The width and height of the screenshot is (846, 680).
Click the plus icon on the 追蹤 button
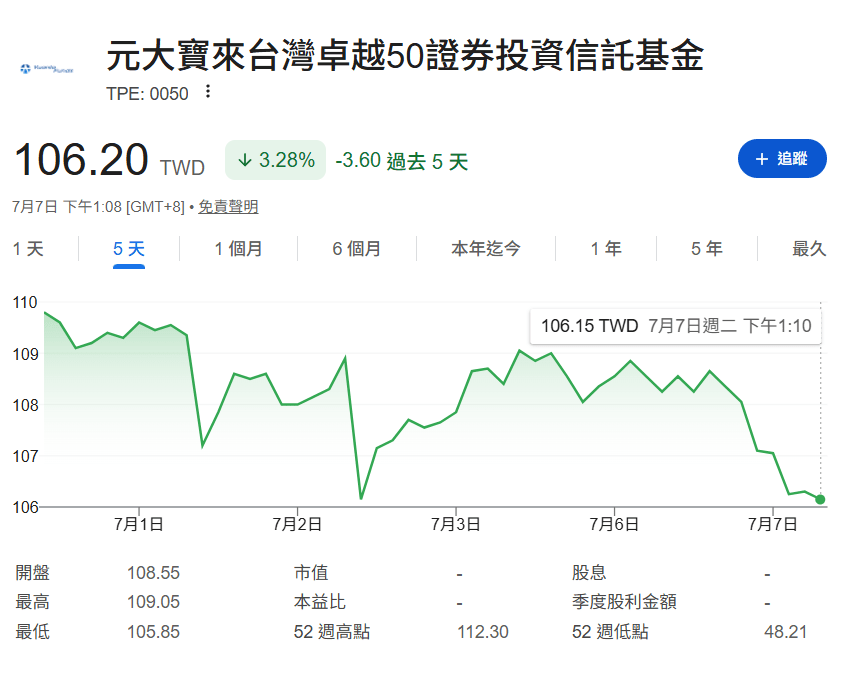(x=761, y=159)
